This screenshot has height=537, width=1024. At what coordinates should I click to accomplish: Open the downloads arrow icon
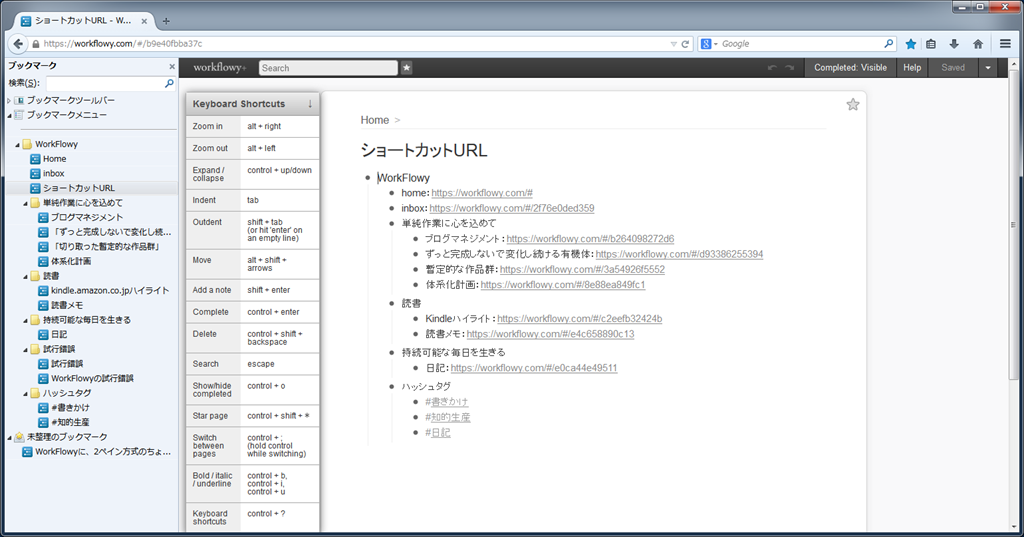pos(954,44)
